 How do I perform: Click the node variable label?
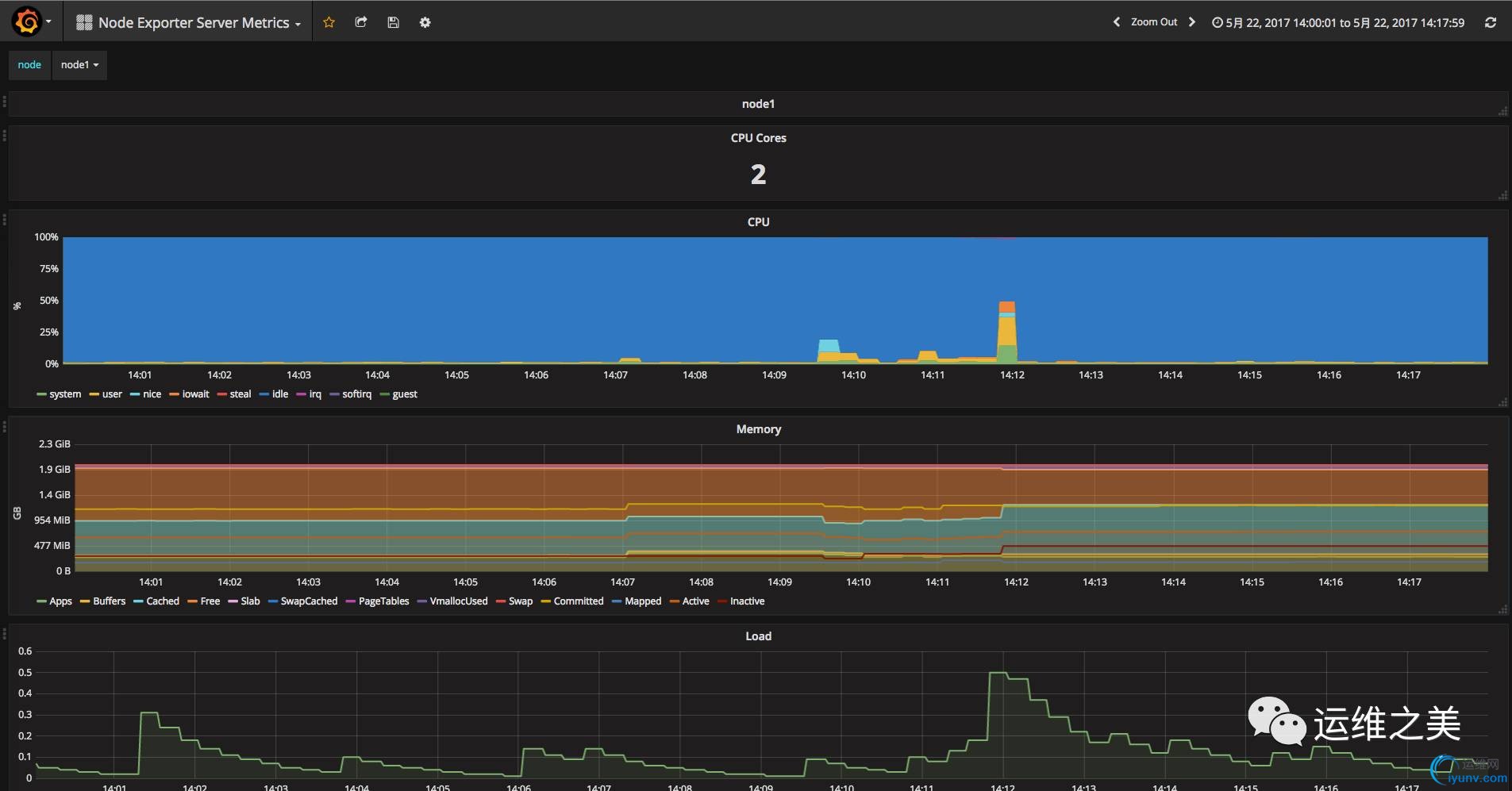tap(29, 65)
